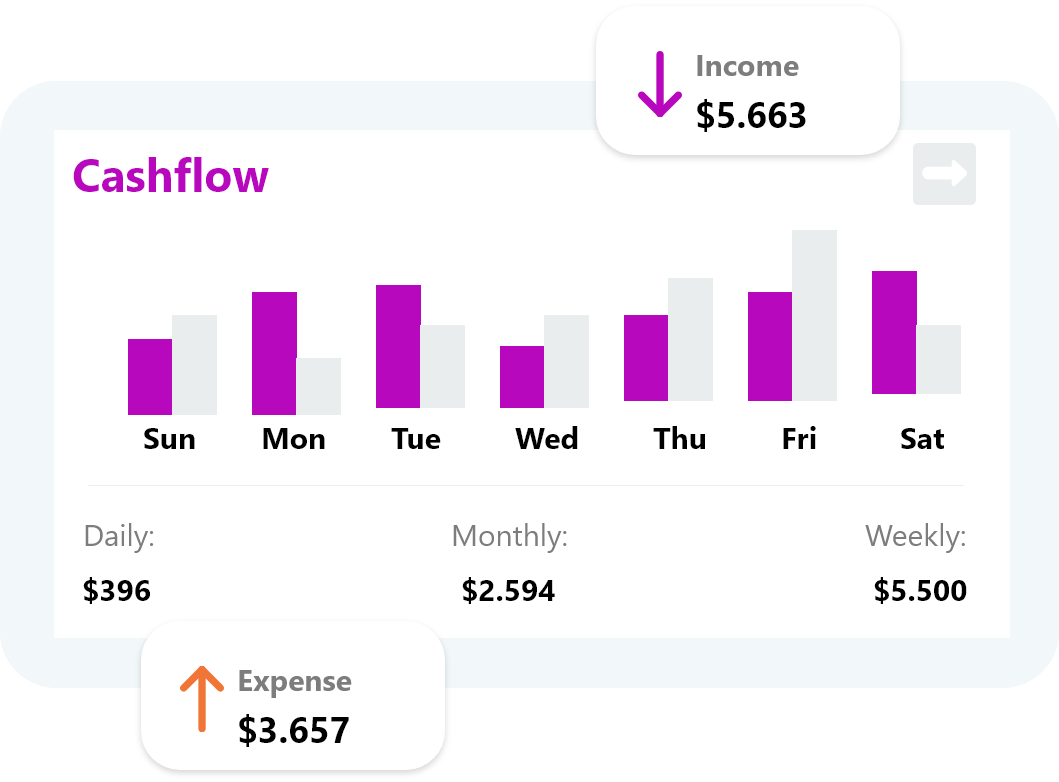Click the Weekly $5.500 value

920,591
